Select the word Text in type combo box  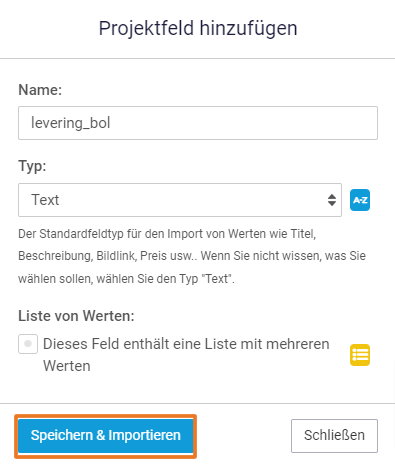point(45,200)
